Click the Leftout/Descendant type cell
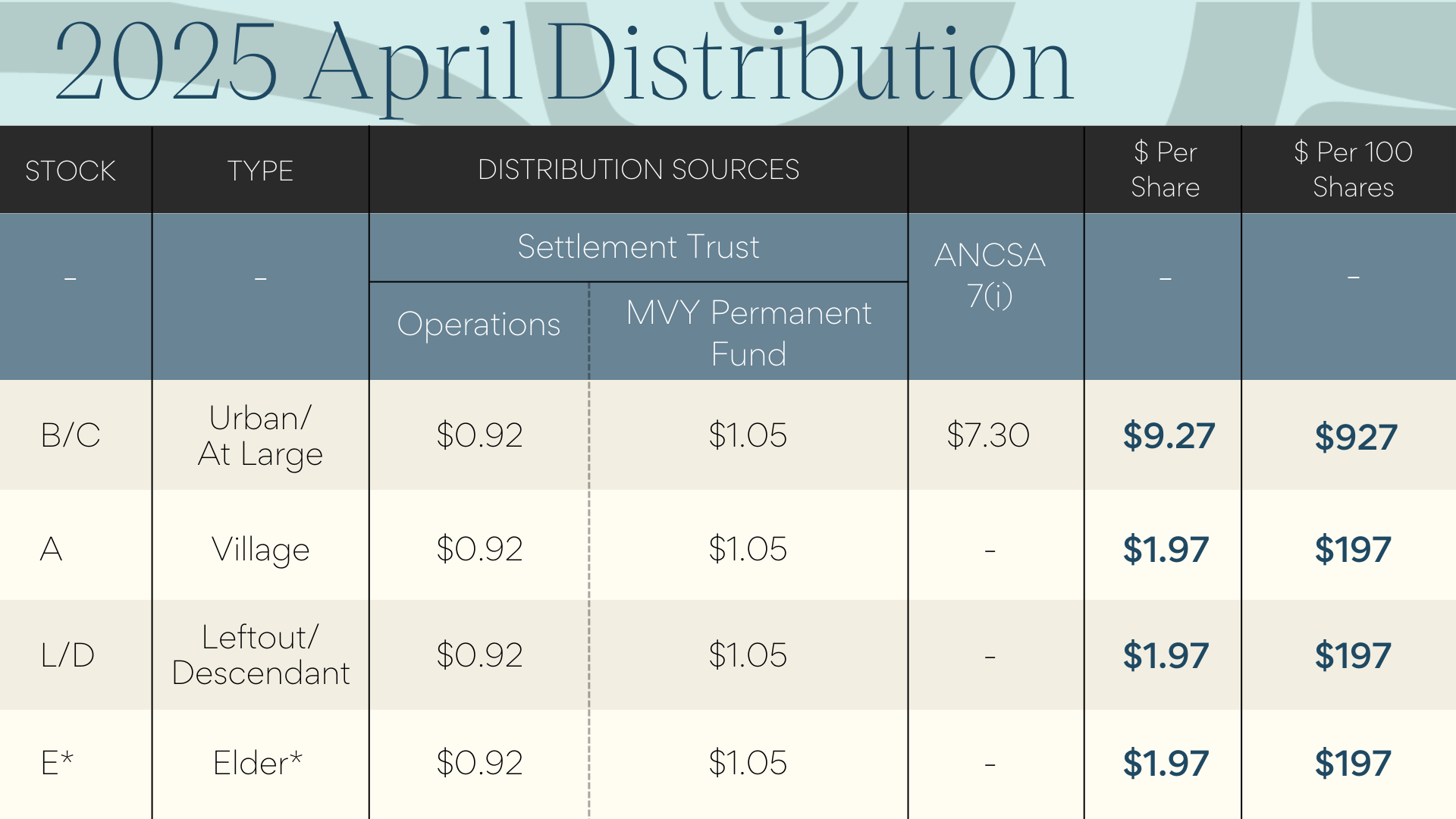The width and height of the screenshot is (1456, 819). coord(260,655)
